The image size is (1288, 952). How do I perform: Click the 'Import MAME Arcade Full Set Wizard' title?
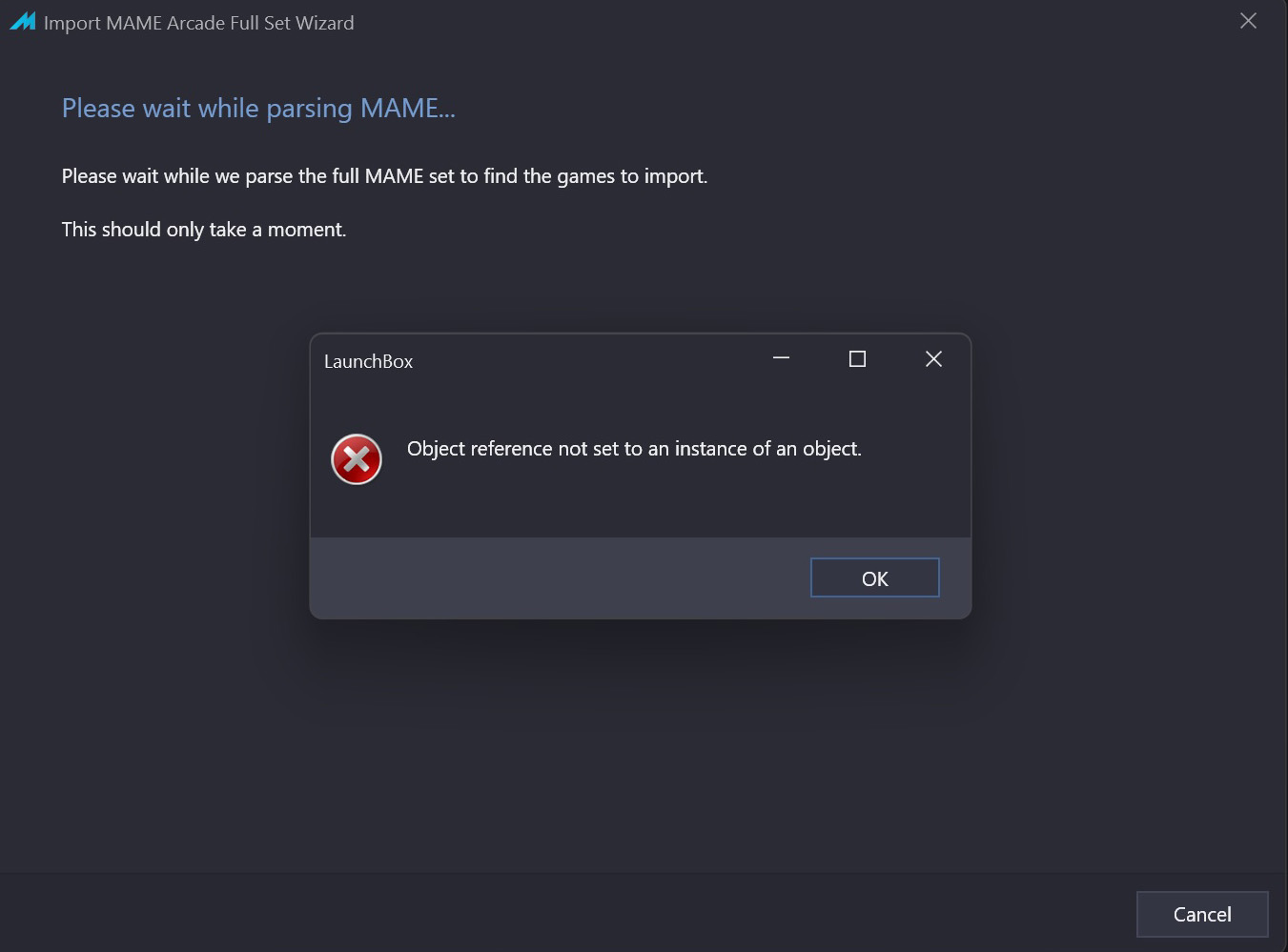pos(198,23)
